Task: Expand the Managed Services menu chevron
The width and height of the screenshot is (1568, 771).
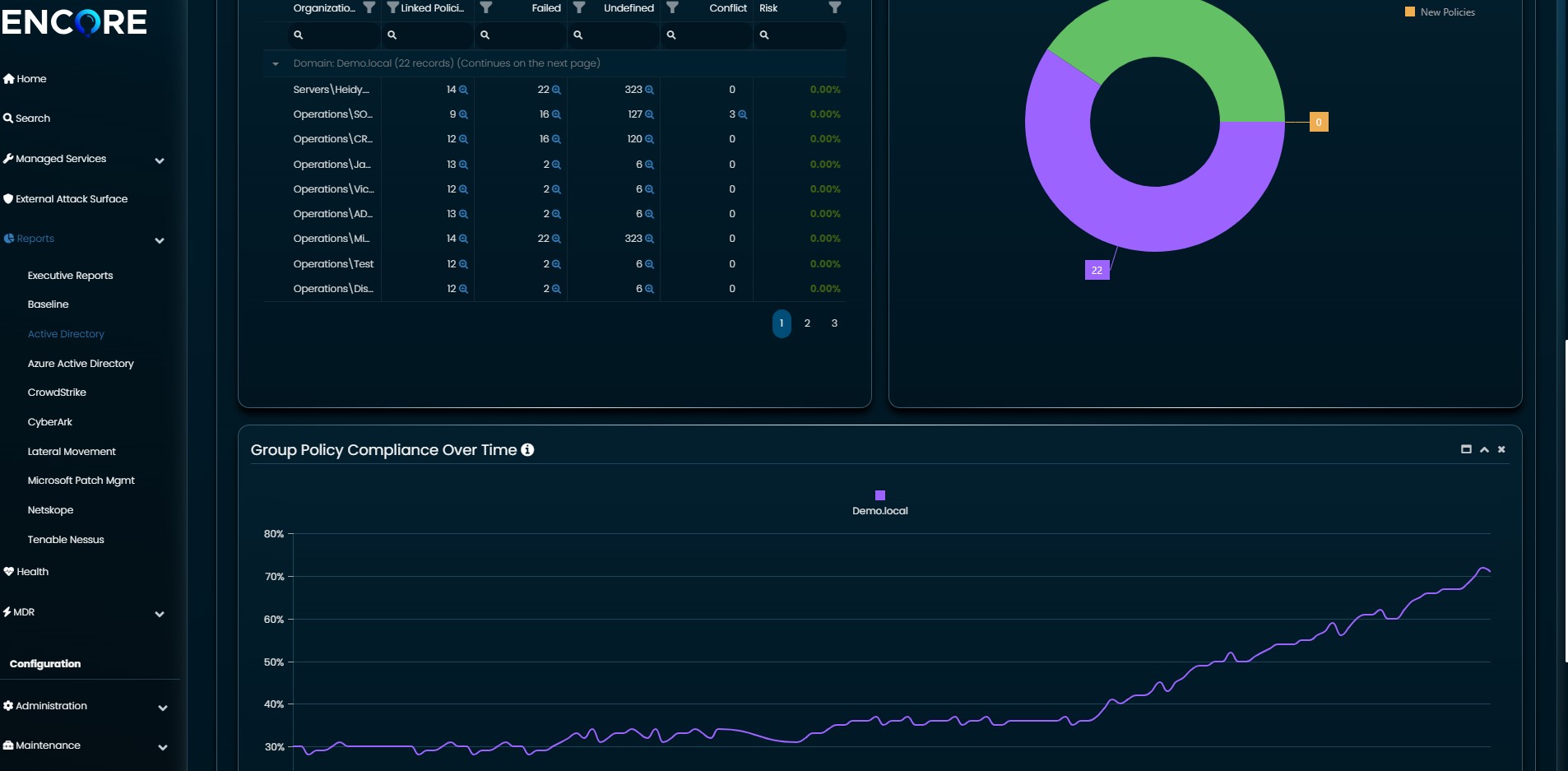Action: coord(160,160)
